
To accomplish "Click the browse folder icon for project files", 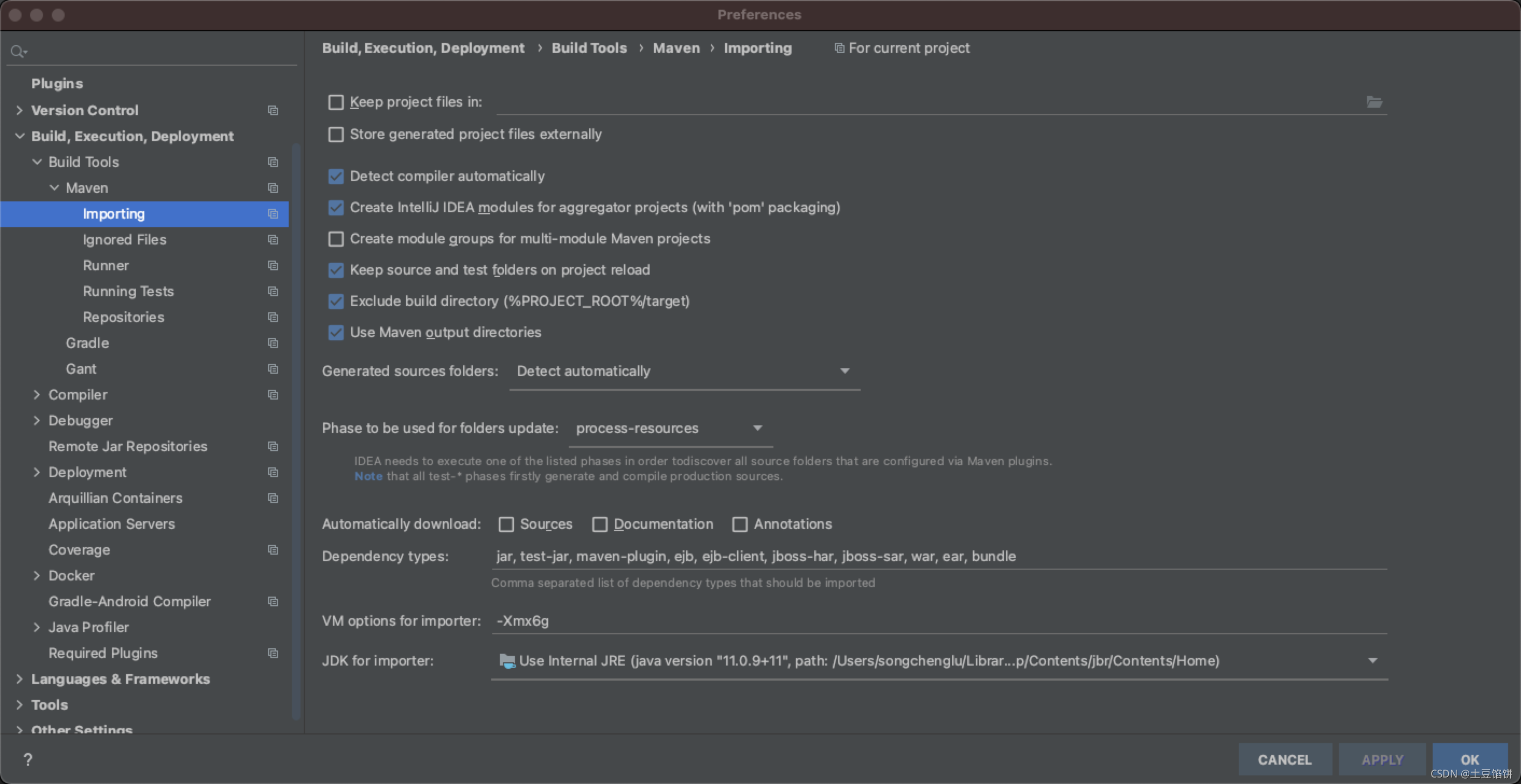I will (x=1374, y=102).
